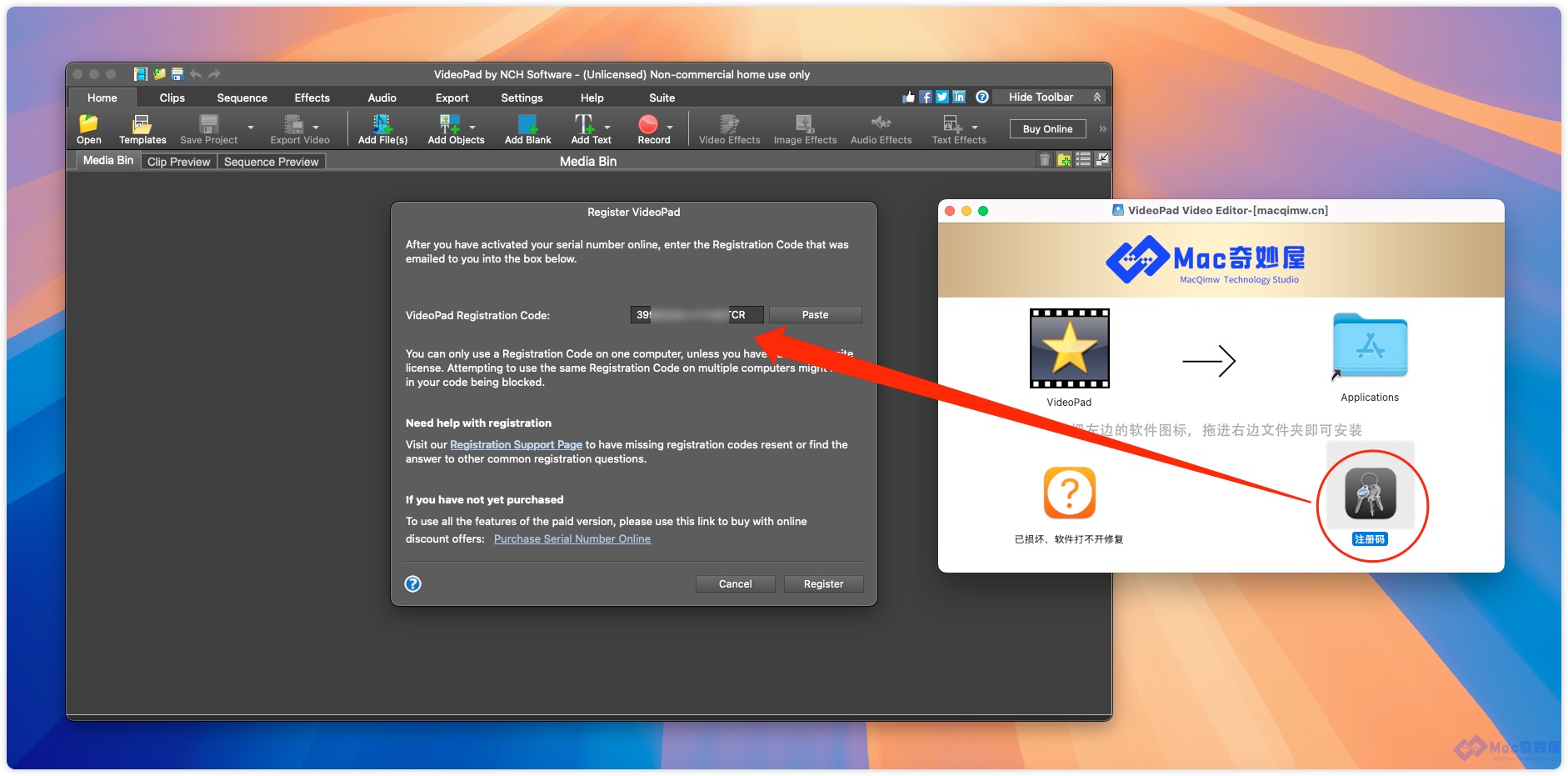Image resolution: width=1568 pixels, height=776 pixels.
Task: Open Purchase Serial Number Online link
Action: (572, 538)
